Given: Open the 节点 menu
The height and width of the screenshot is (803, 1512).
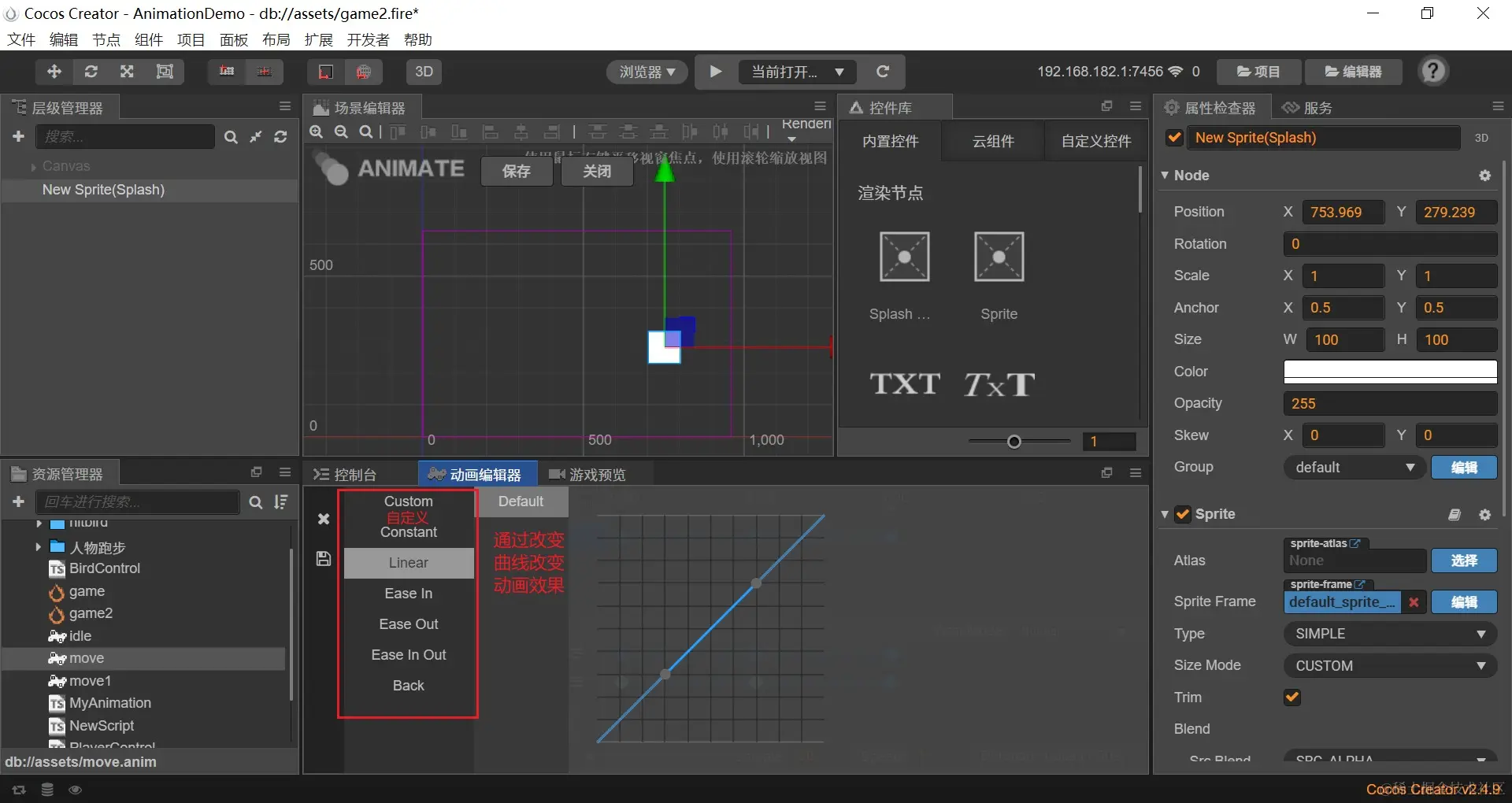Looking at the screenshot, I should (106, 40).
